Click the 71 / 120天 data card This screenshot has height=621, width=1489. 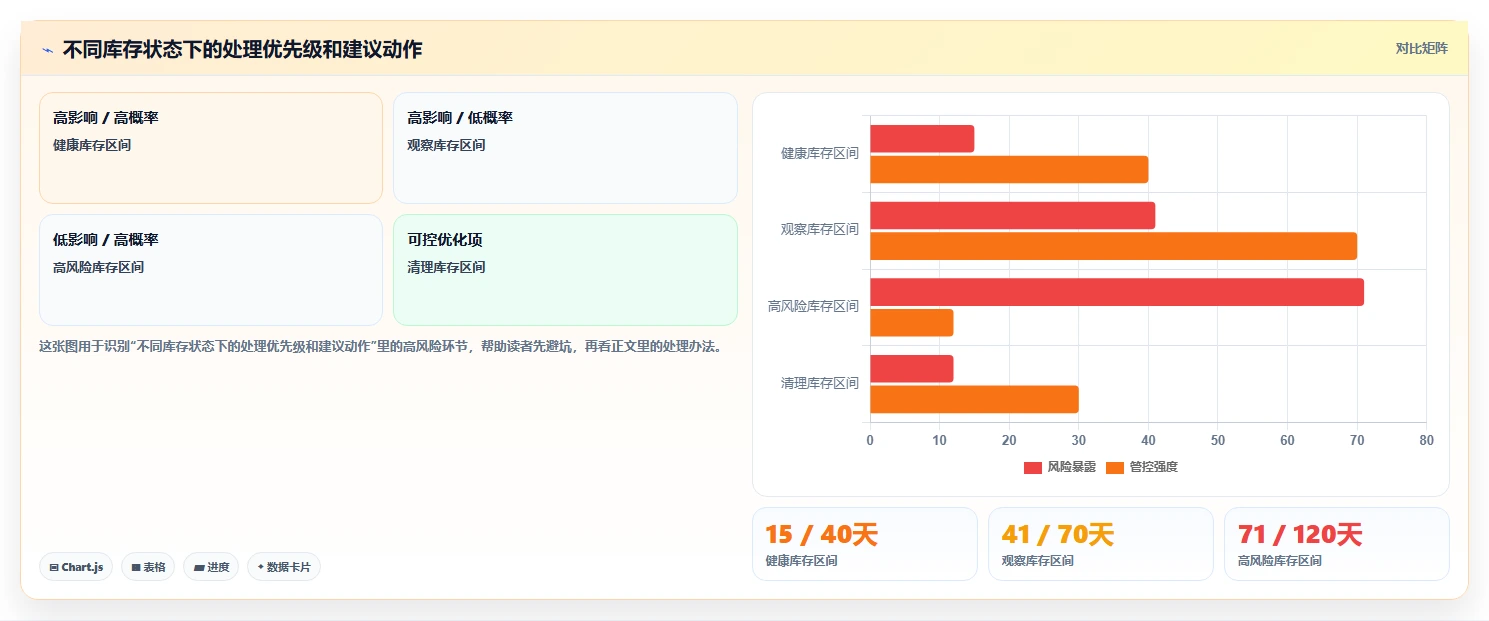point(1337,544)
